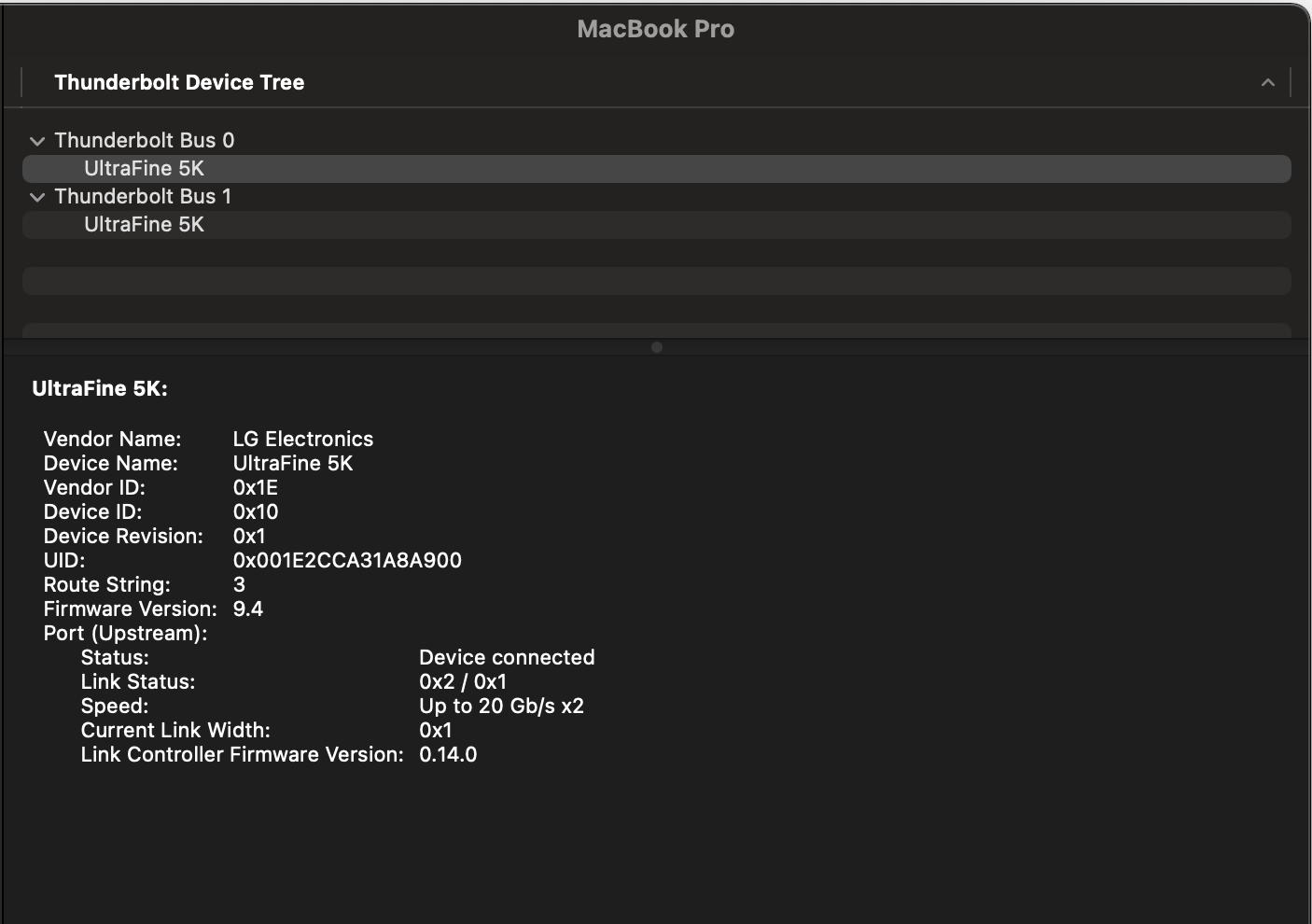Click the Vendor ID value 0x1E
Image resolution: width=1312 pixels, height=924 pixels.
pos(256,487)
